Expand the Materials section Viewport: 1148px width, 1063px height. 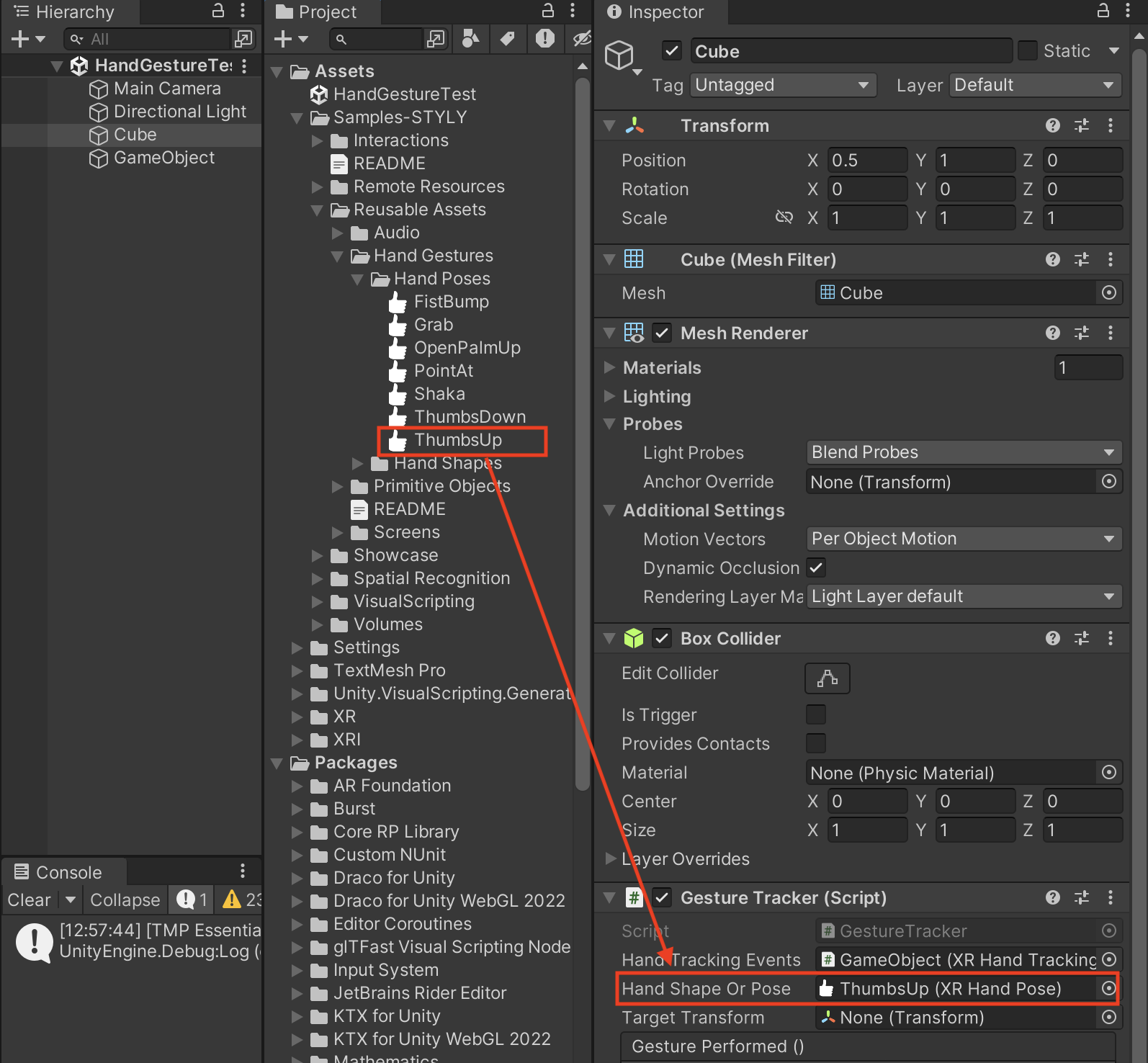pyautogui.click(x=609, y=367)
